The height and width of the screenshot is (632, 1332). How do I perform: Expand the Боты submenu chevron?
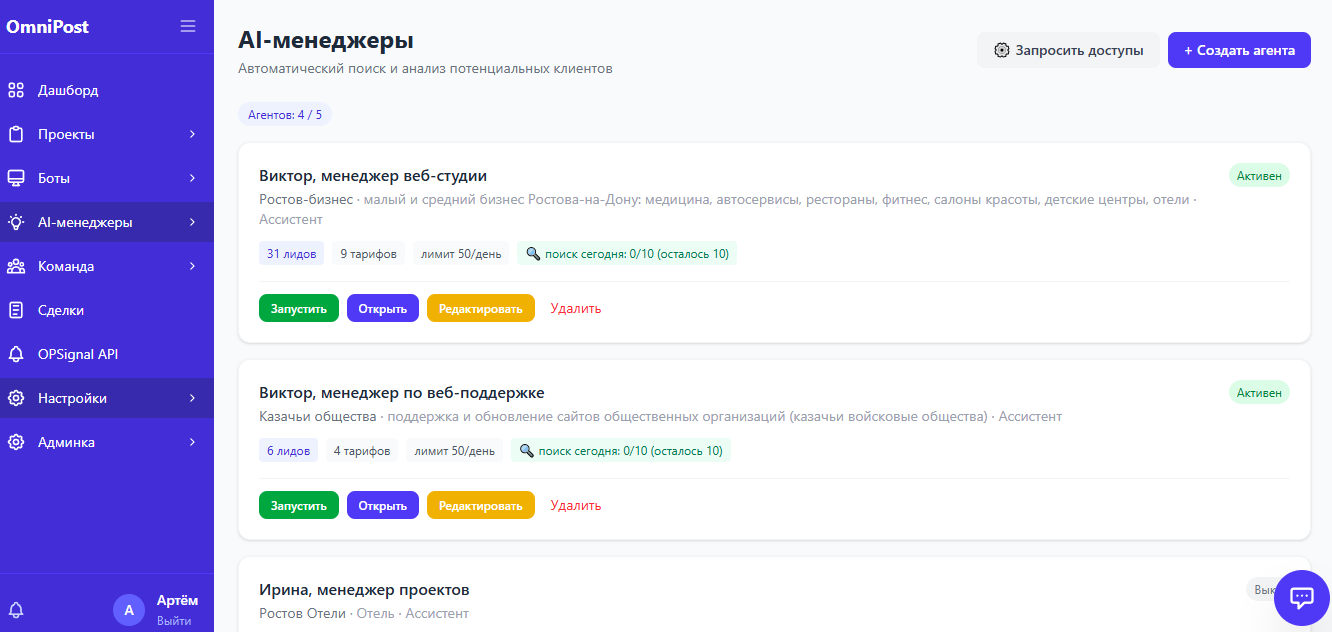click(x=192, y=178)
